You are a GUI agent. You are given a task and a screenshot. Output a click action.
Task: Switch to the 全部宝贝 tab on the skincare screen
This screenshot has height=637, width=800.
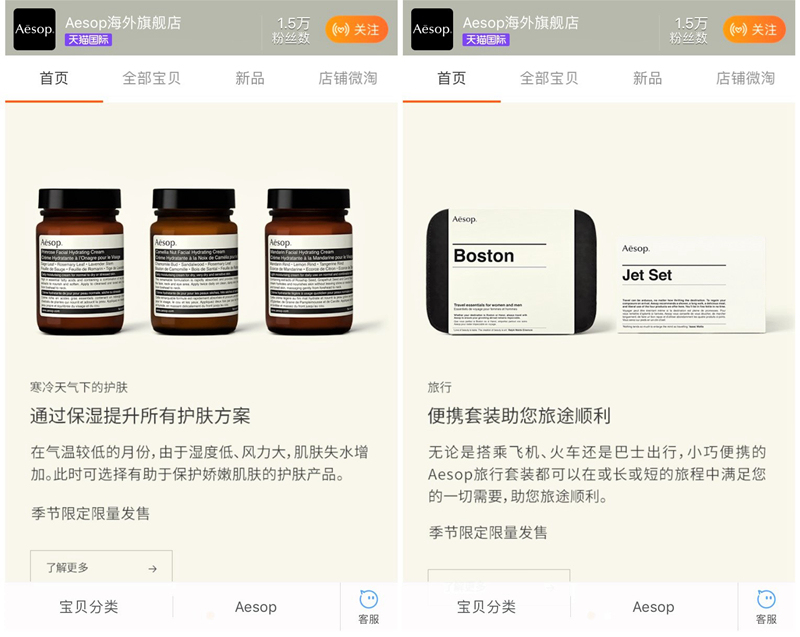[x=152, y=78]
